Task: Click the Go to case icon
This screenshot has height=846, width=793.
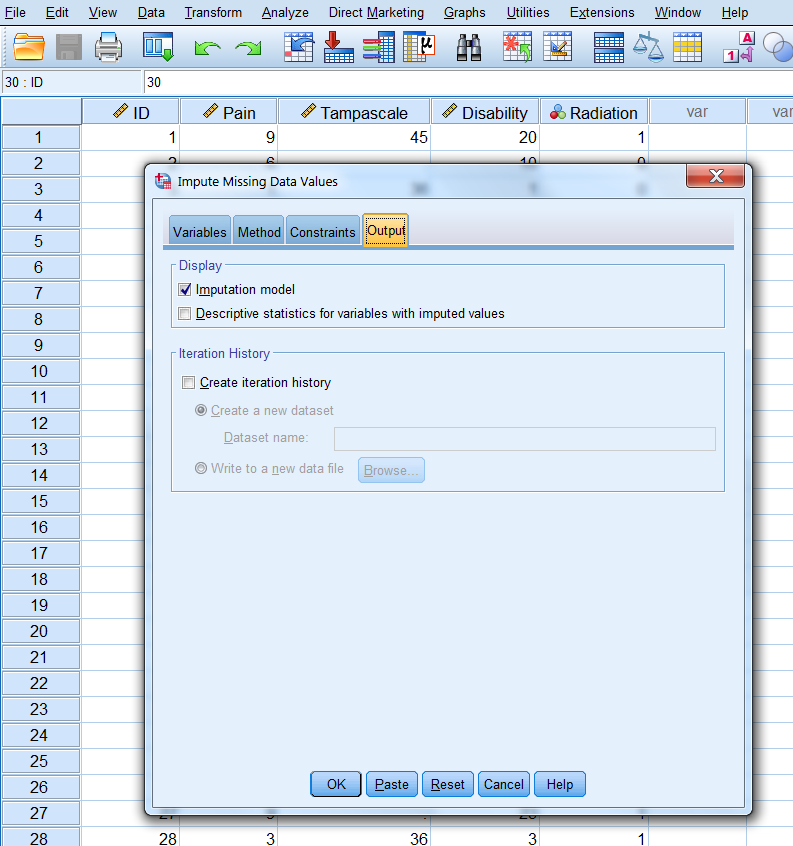Action: (298, 47)
